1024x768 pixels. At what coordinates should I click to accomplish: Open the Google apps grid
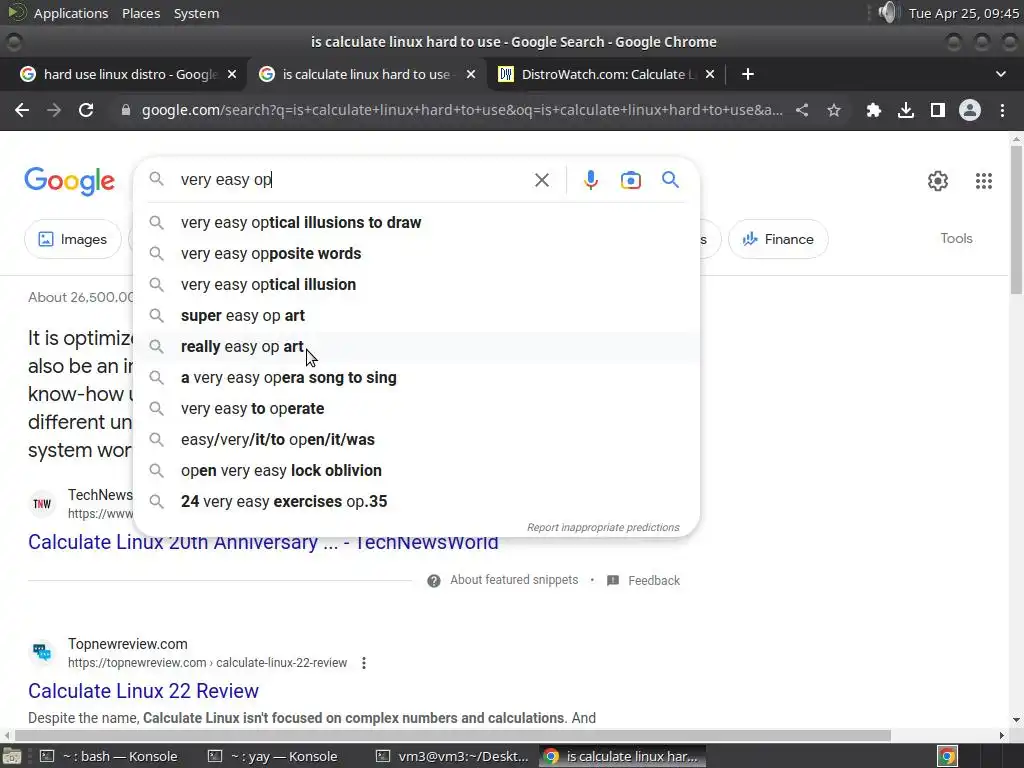click(x=984, y=181)
